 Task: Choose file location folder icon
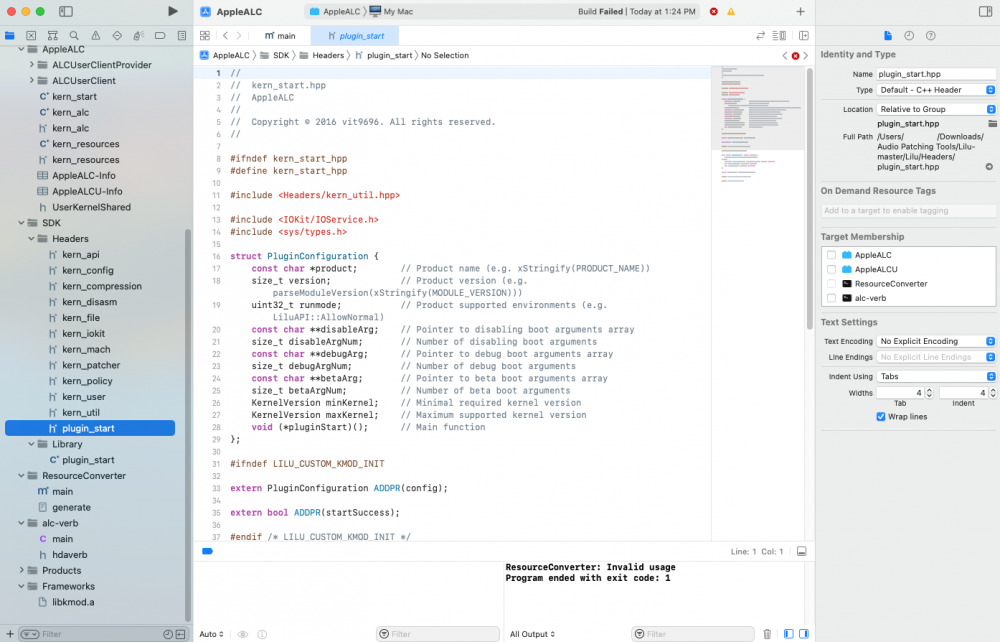992,124
